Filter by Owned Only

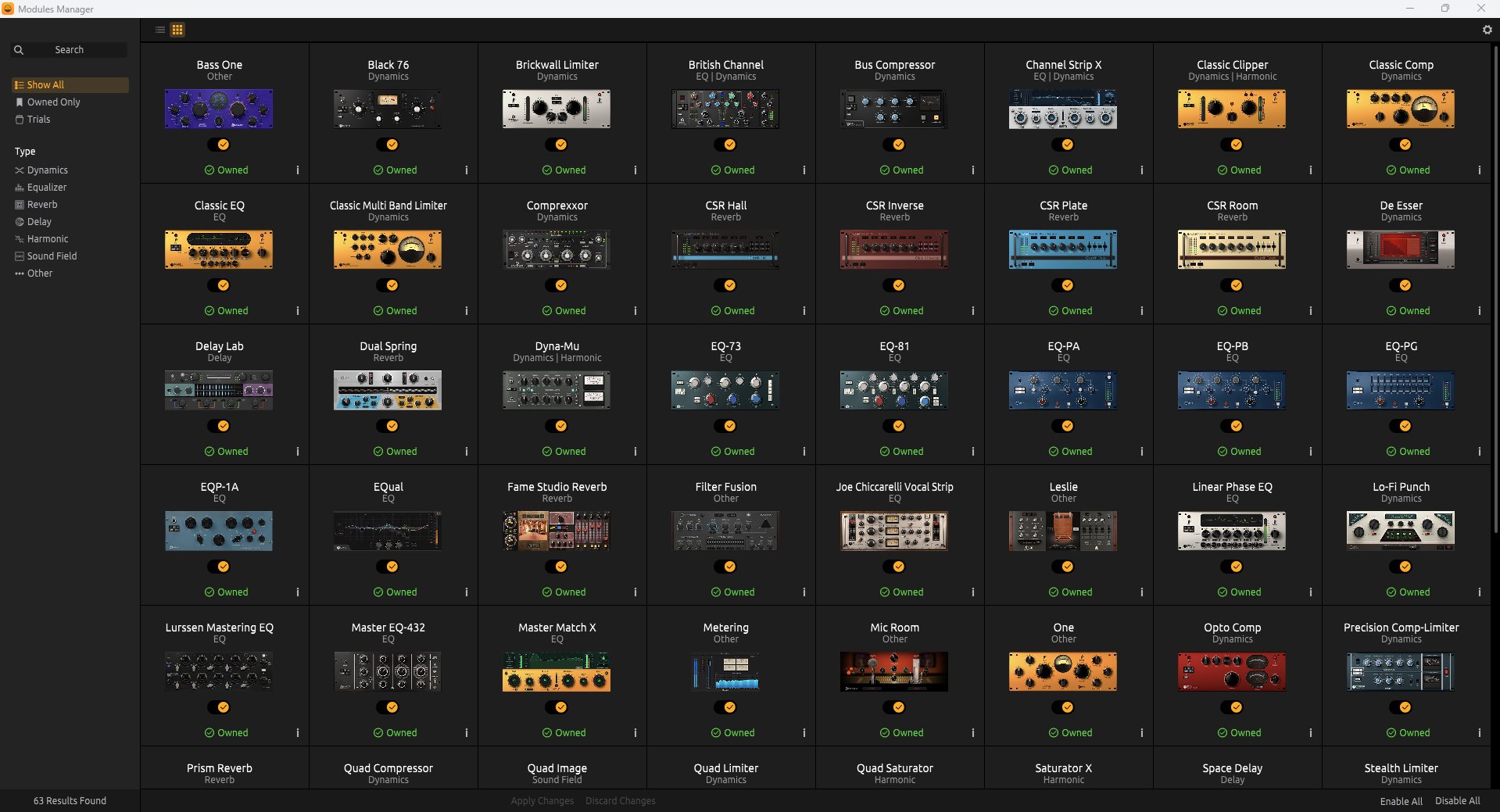click(70, 102)
